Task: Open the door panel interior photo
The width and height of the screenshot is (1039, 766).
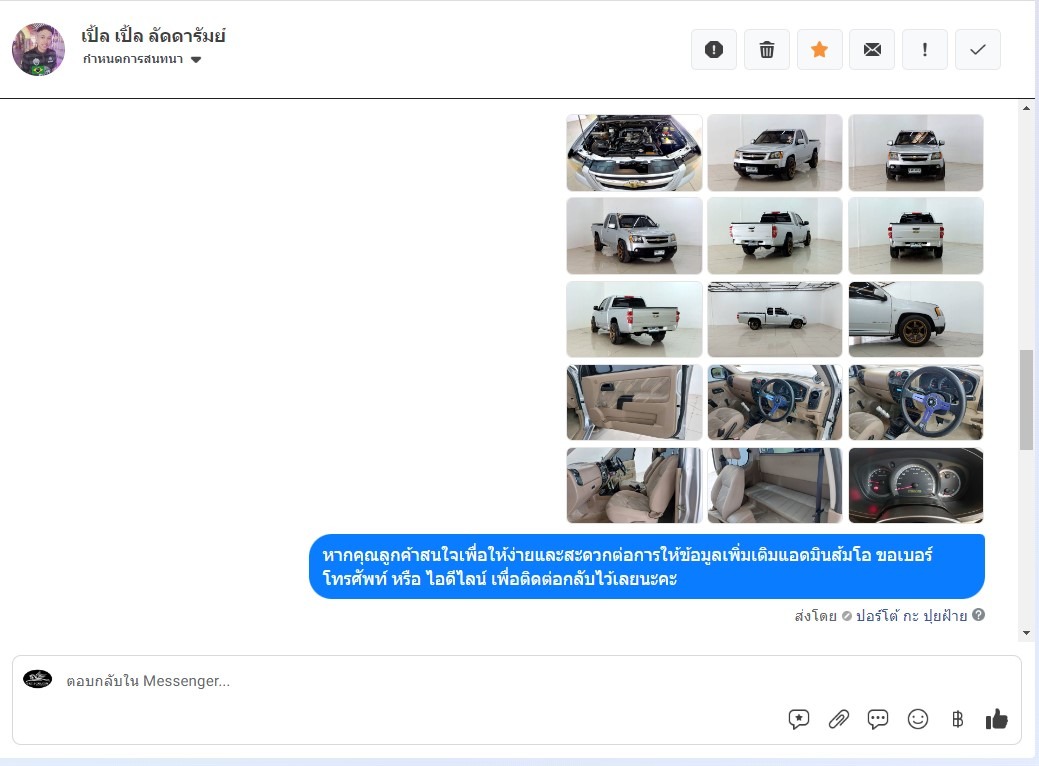Action: coord(634,402)
